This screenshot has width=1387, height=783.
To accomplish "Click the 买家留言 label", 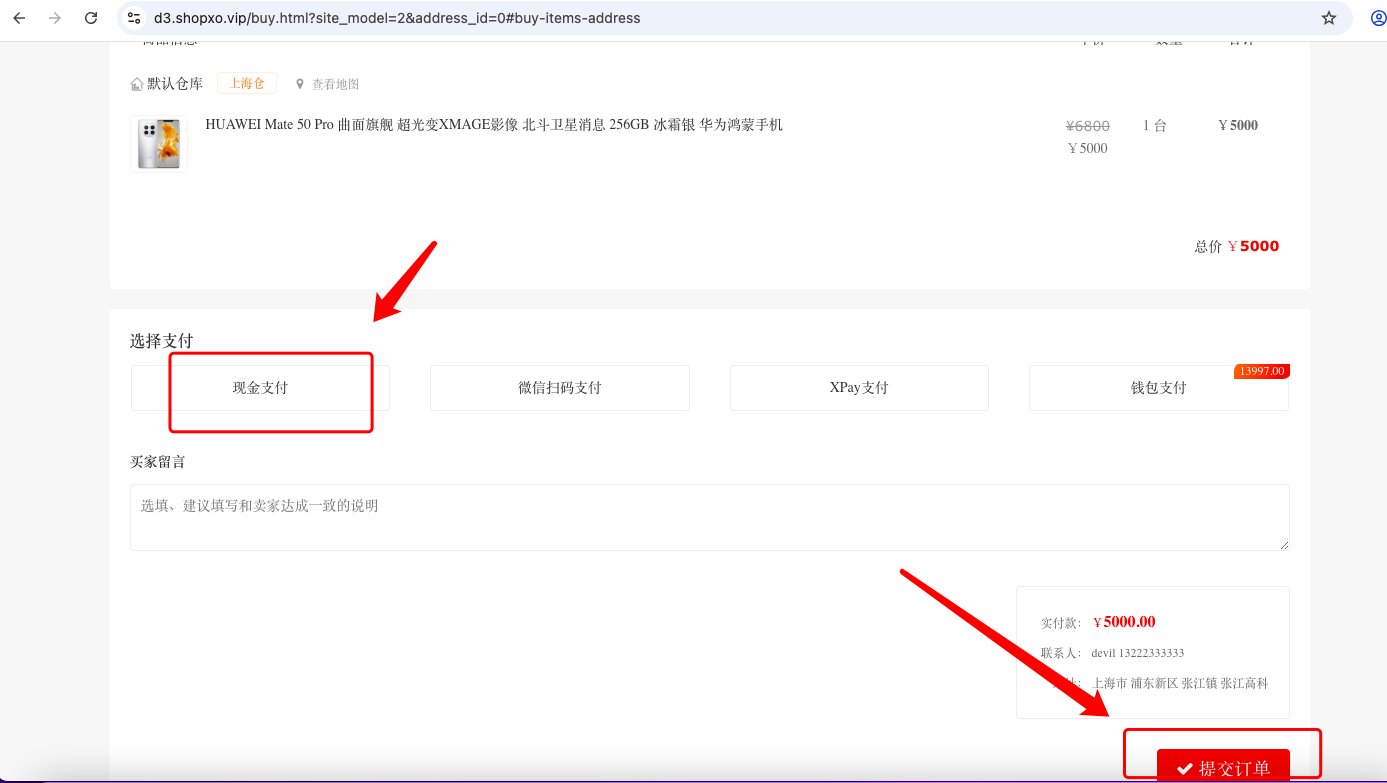I will pos(158,462).
